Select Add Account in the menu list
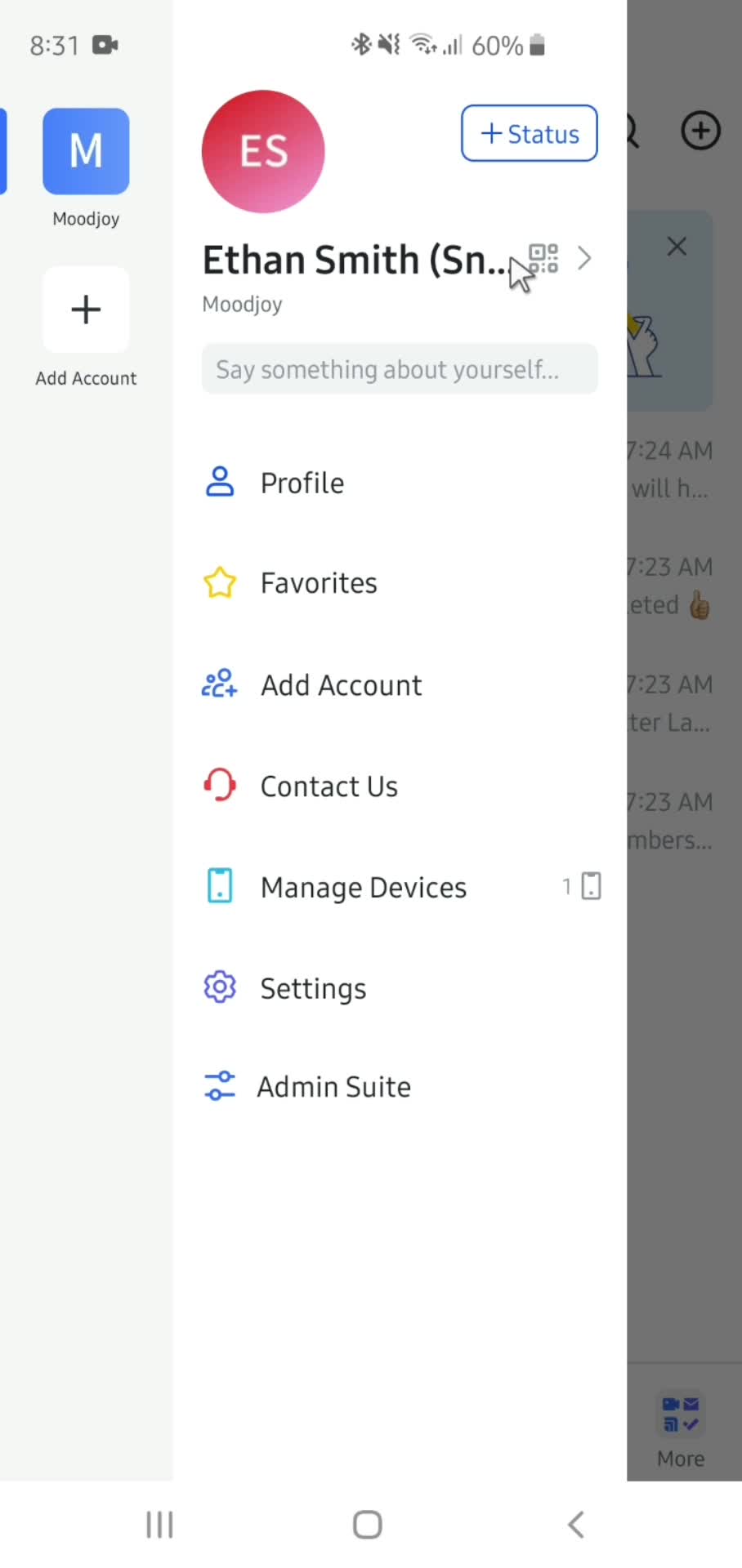This screenshot has height=1568, width=742. click(x=400, y=684)
